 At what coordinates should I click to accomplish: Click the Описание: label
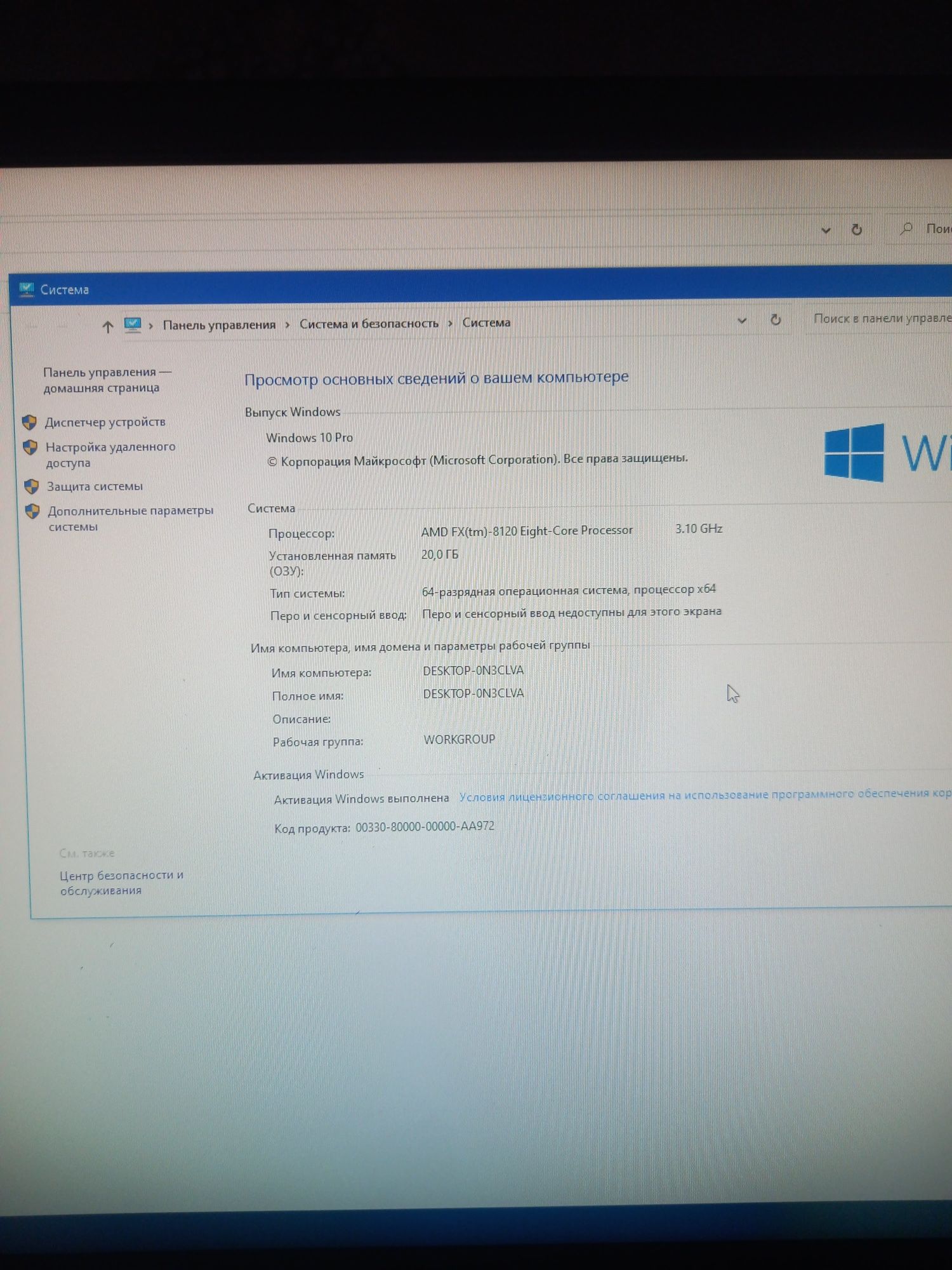click(301, 719)
